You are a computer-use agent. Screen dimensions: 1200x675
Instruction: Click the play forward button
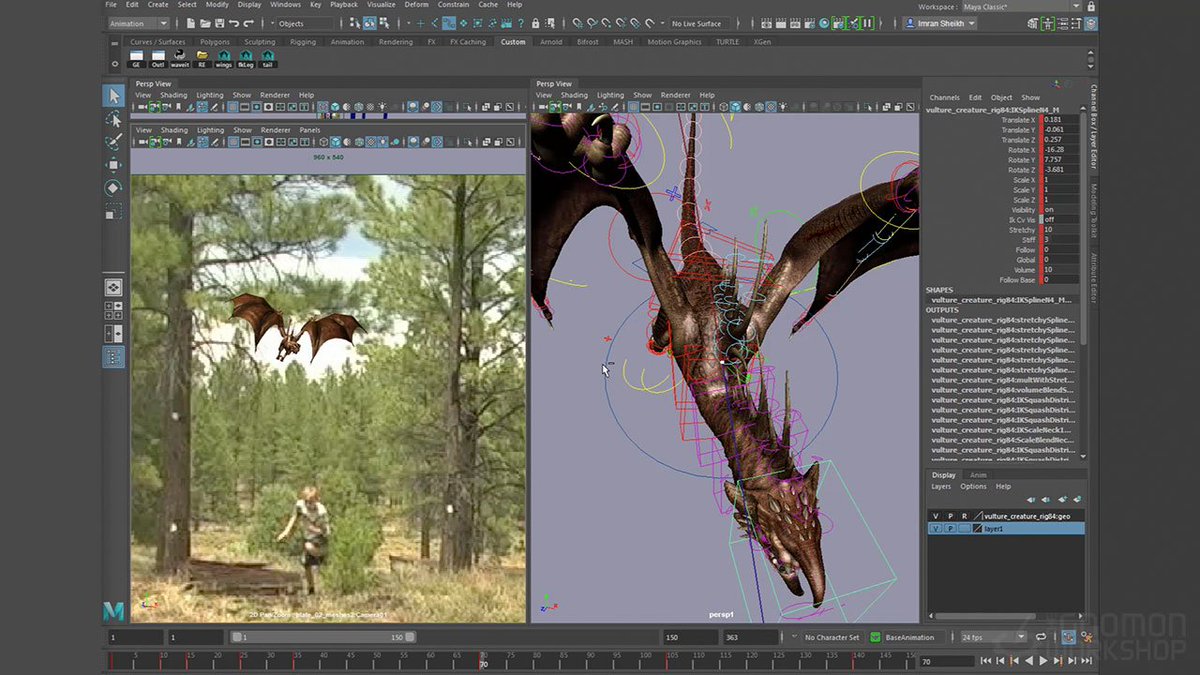tap(1043, 660)
